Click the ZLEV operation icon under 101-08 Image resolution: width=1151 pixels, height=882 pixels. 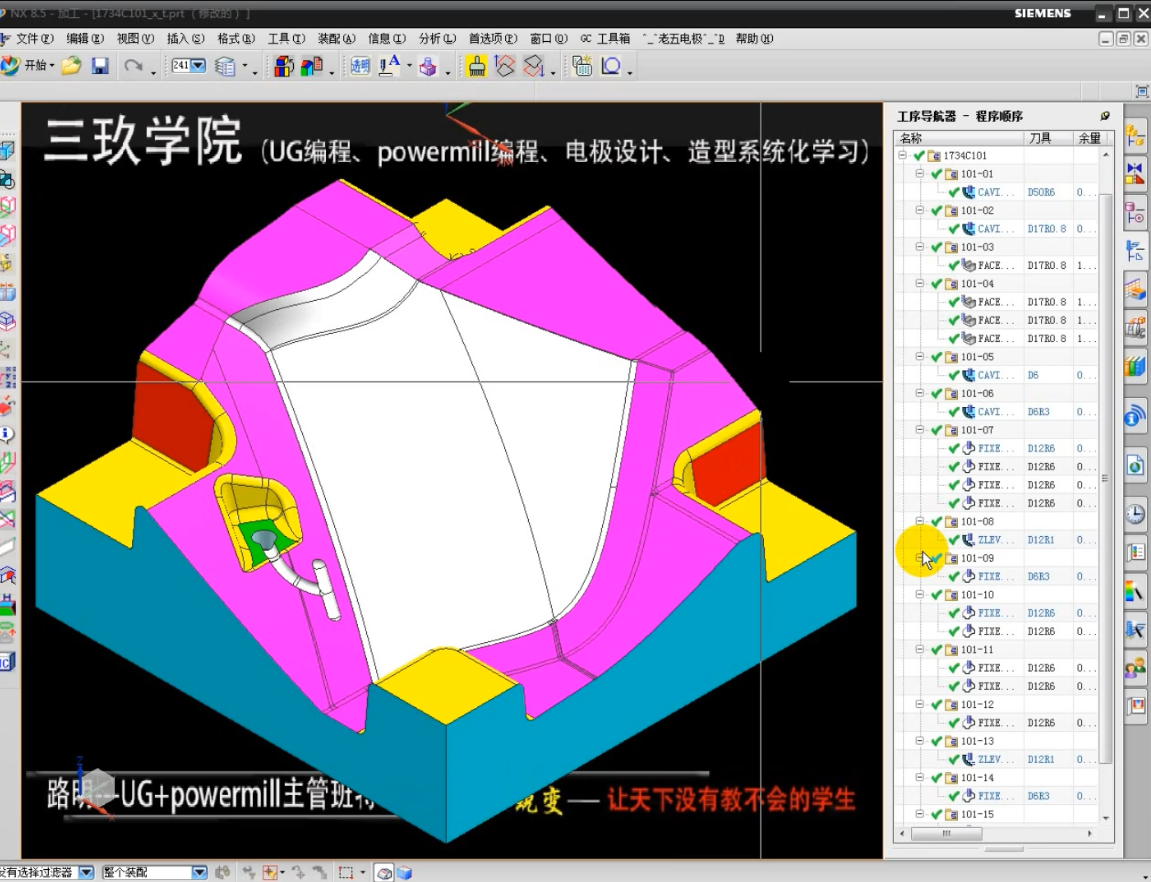(x=969, y=540)
